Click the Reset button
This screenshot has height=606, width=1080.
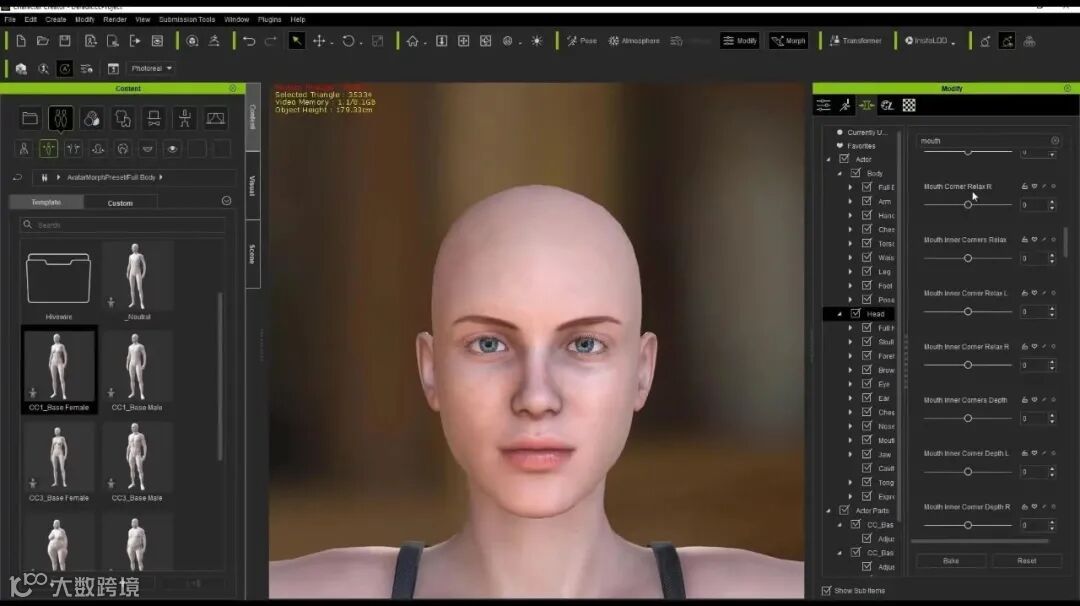click(1026, 561)
